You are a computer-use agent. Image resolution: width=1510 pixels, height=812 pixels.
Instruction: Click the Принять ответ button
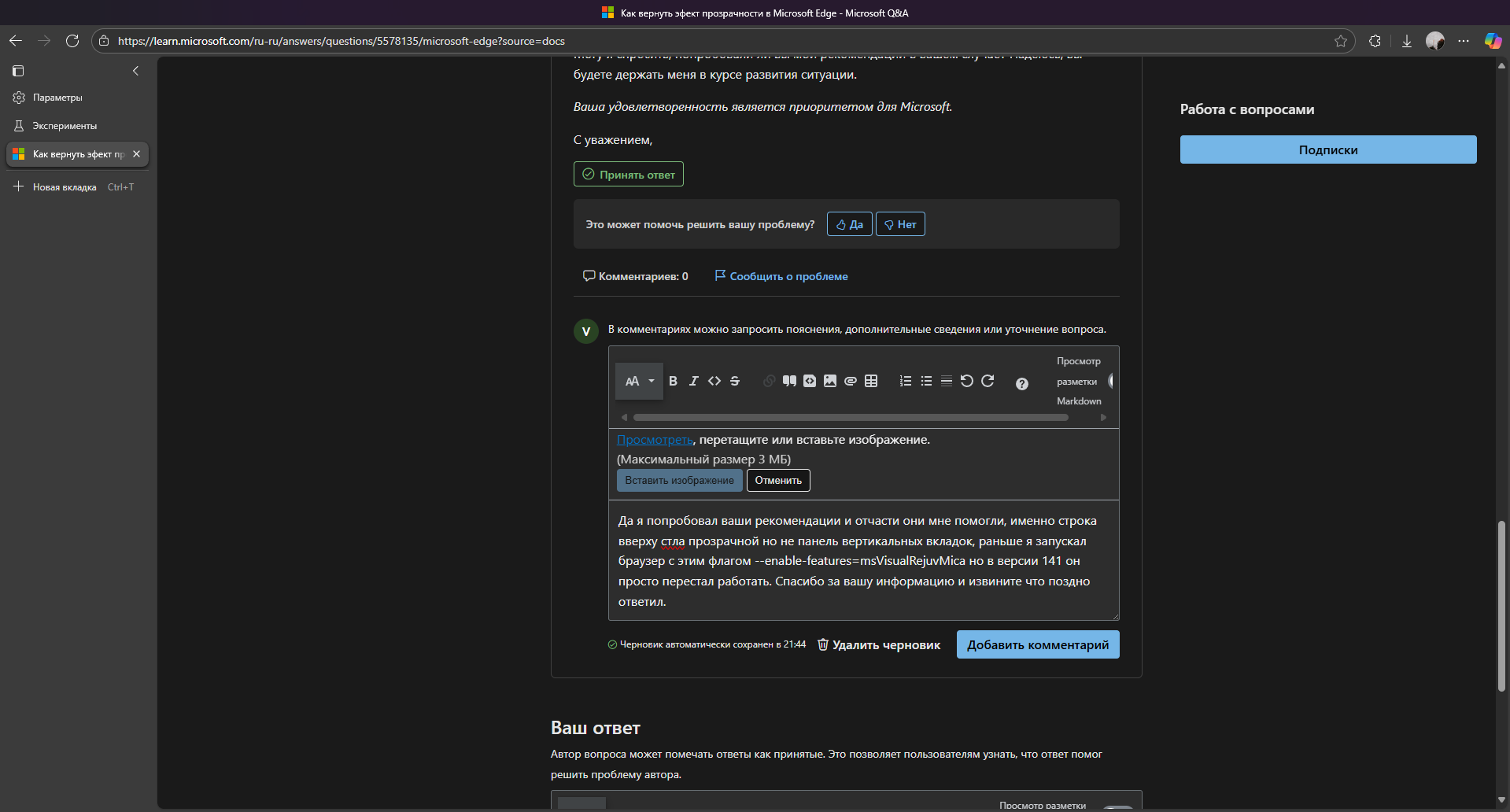pos(629,174)
